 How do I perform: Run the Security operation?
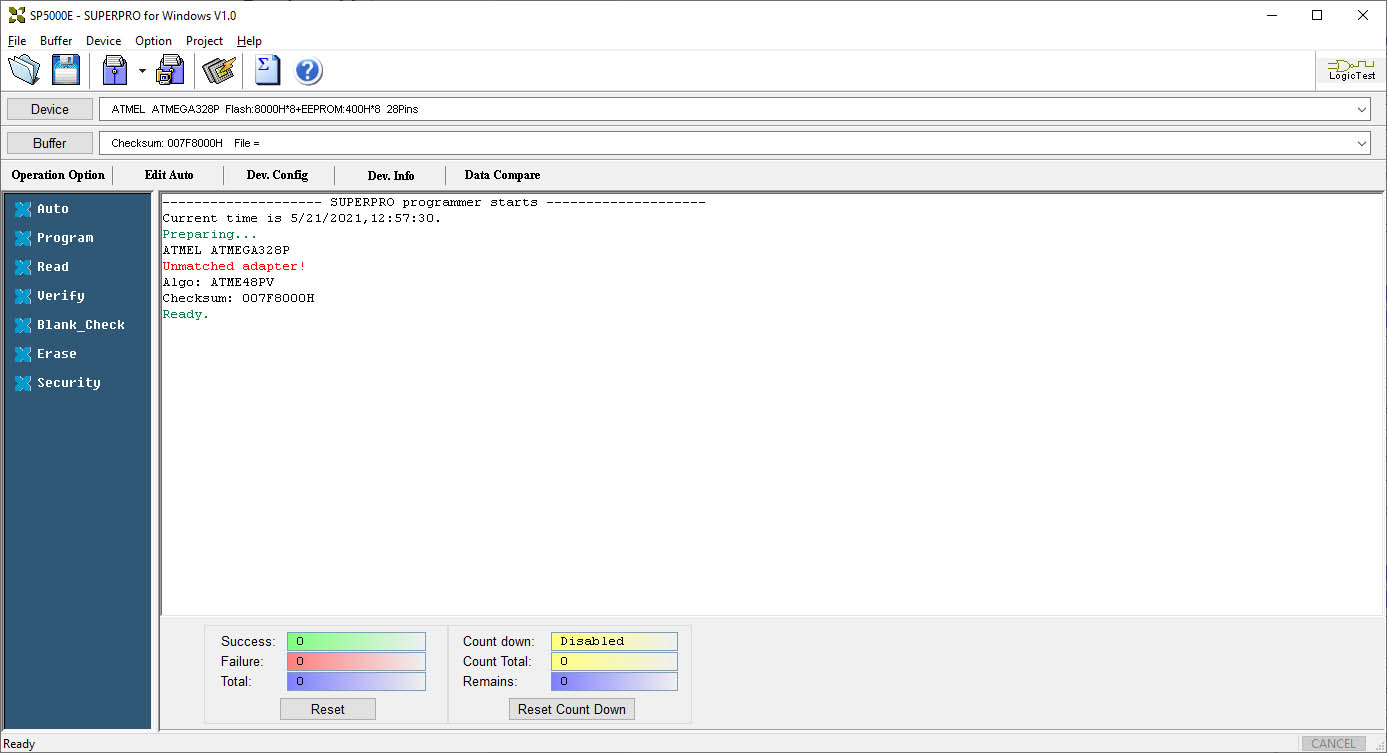[x=69, y=383]
